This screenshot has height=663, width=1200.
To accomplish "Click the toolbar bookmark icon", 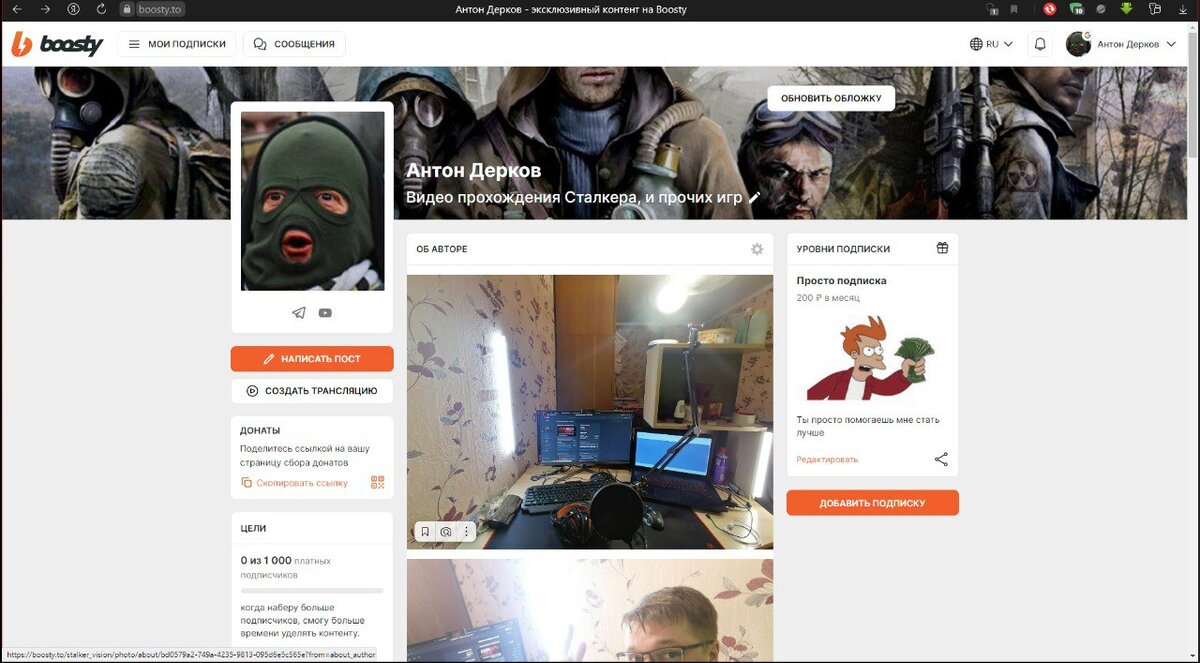I will 1015,9.
